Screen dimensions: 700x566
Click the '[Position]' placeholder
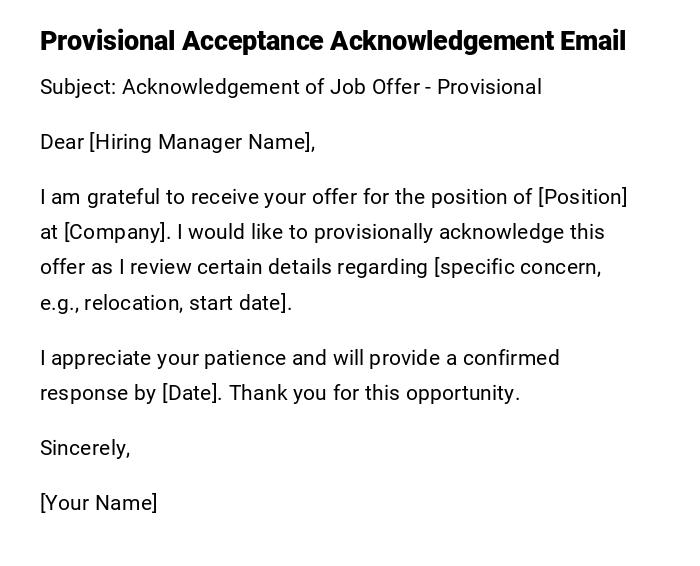582,197
